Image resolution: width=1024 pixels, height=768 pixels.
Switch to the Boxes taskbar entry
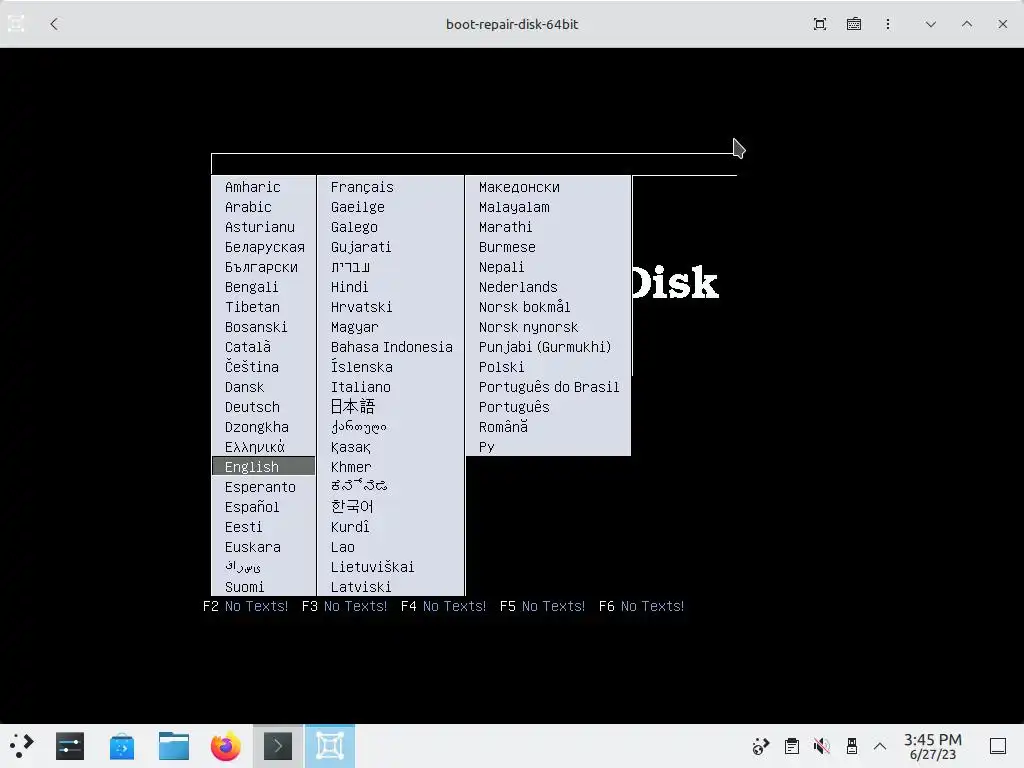(330, 746)
